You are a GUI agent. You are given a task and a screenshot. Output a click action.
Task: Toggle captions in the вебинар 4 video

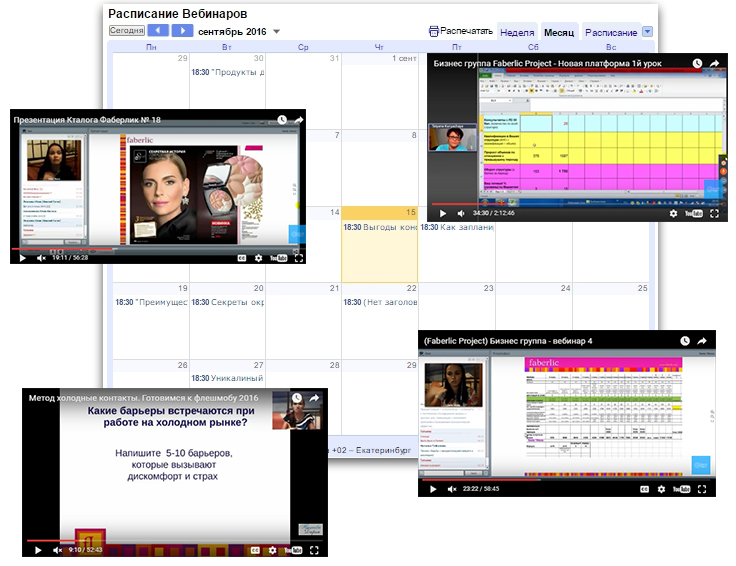pos(644,489)
